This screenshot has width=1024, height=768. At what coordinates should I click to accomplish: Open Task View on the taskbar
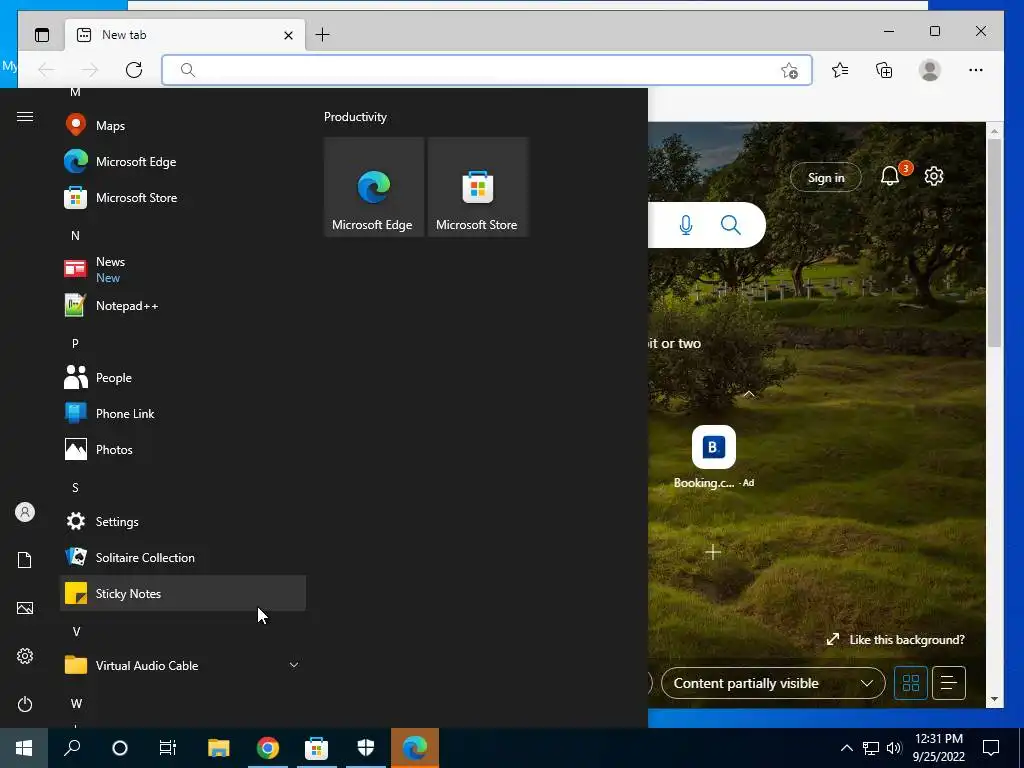click(x=168, y=748)
